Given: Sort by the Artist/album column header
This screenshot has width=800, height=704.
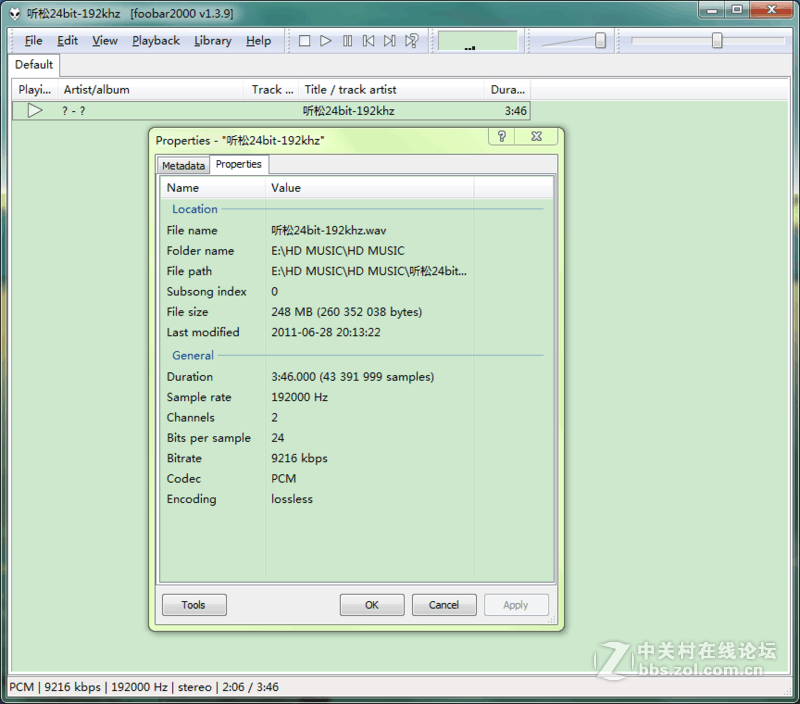Looking at the screenshot, I should click(150, 90).
